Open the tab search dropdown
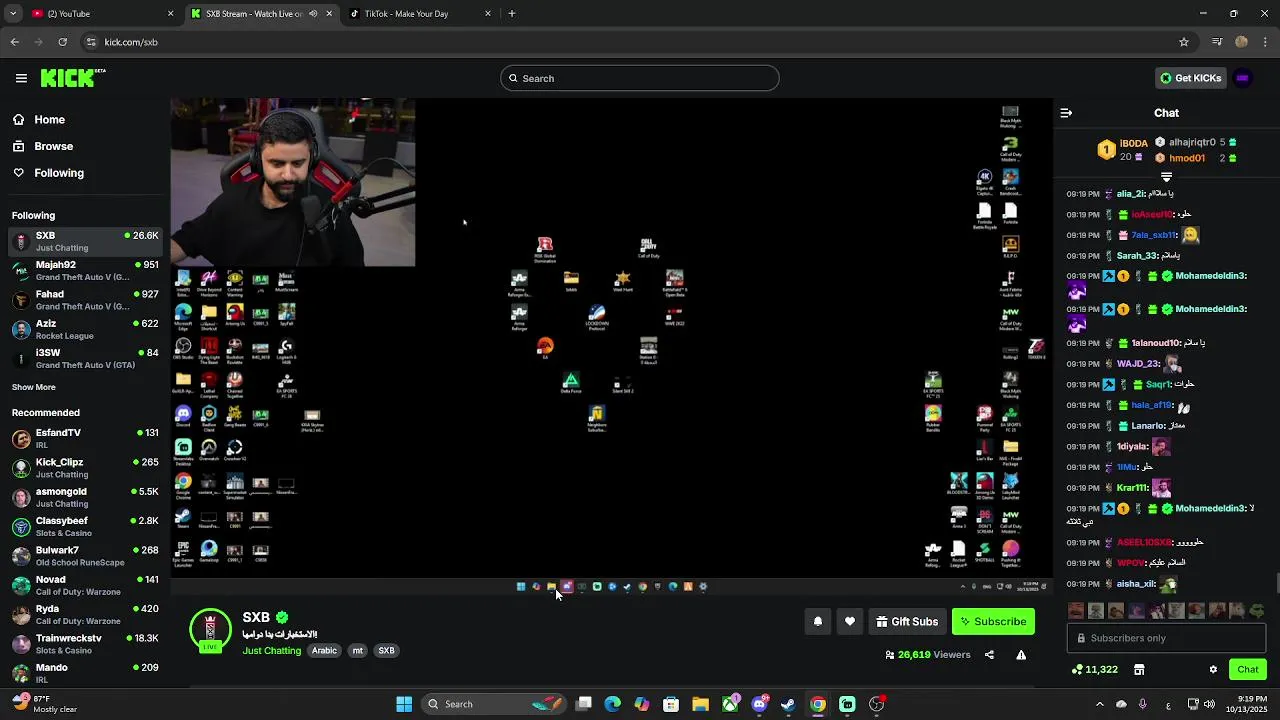 click(12, 14)
